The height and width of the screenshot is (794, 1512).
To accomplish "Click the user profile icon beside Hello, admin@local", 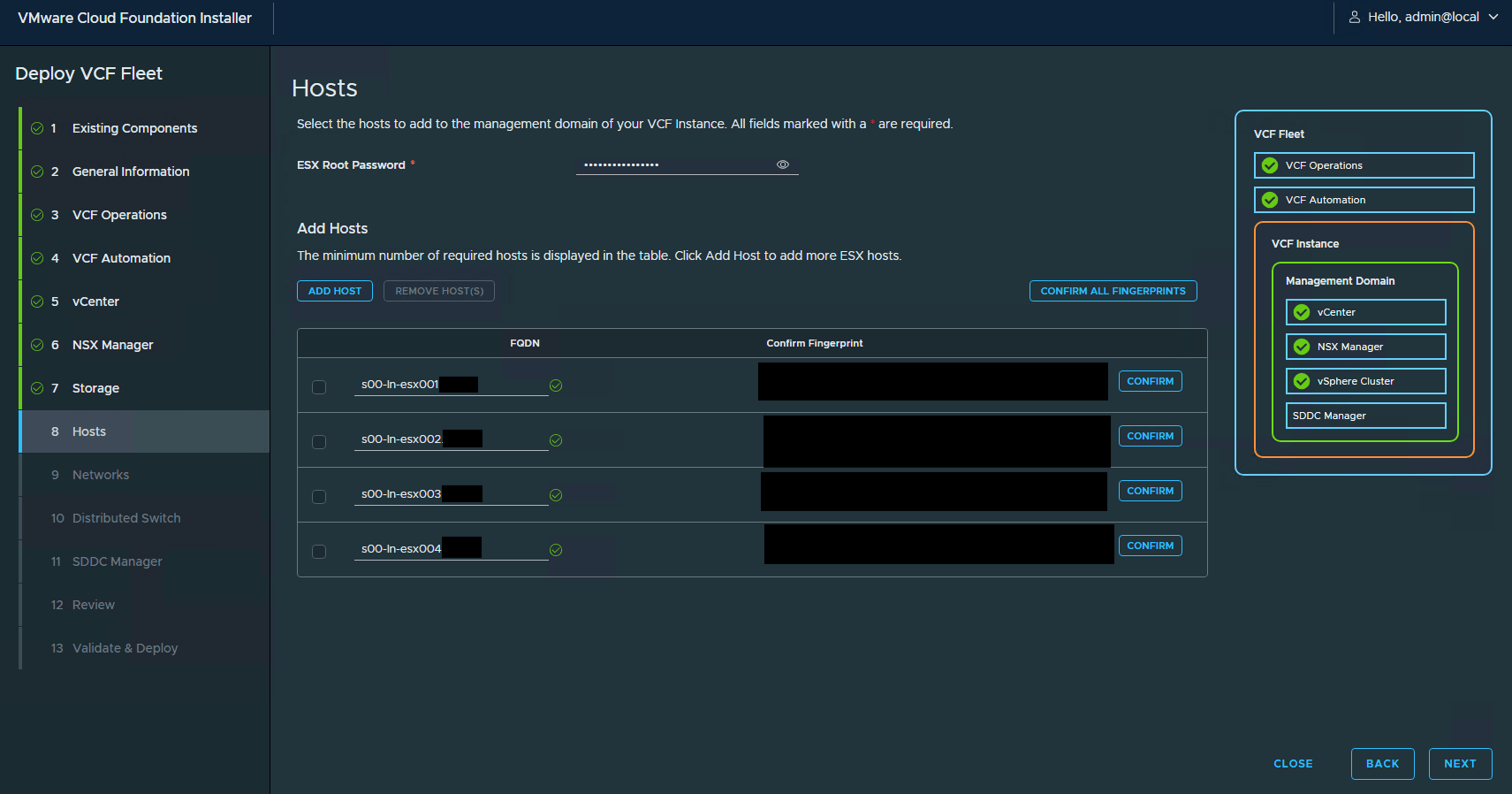I will click(1354, 17).
